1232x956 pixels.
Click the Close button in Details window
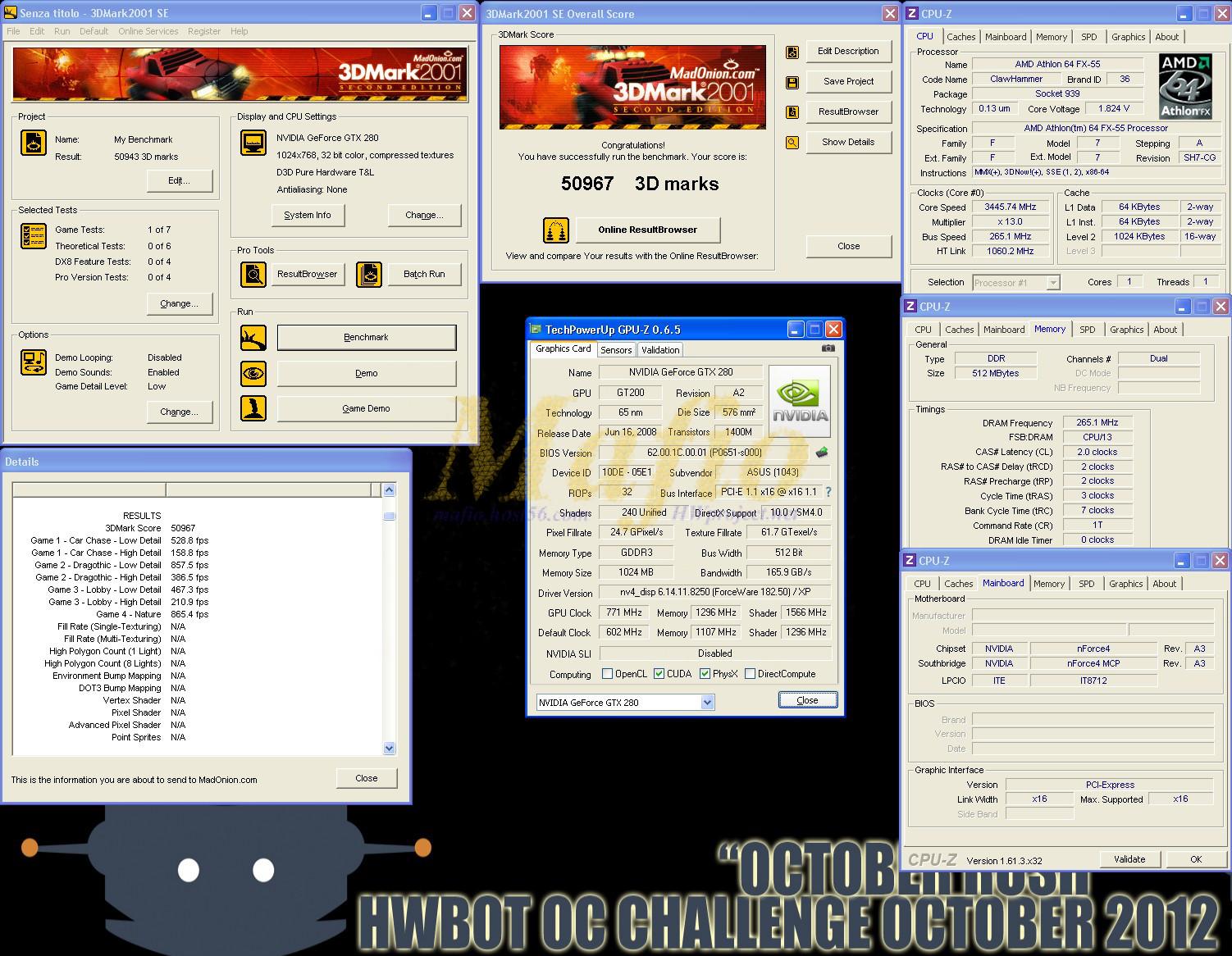367,778
